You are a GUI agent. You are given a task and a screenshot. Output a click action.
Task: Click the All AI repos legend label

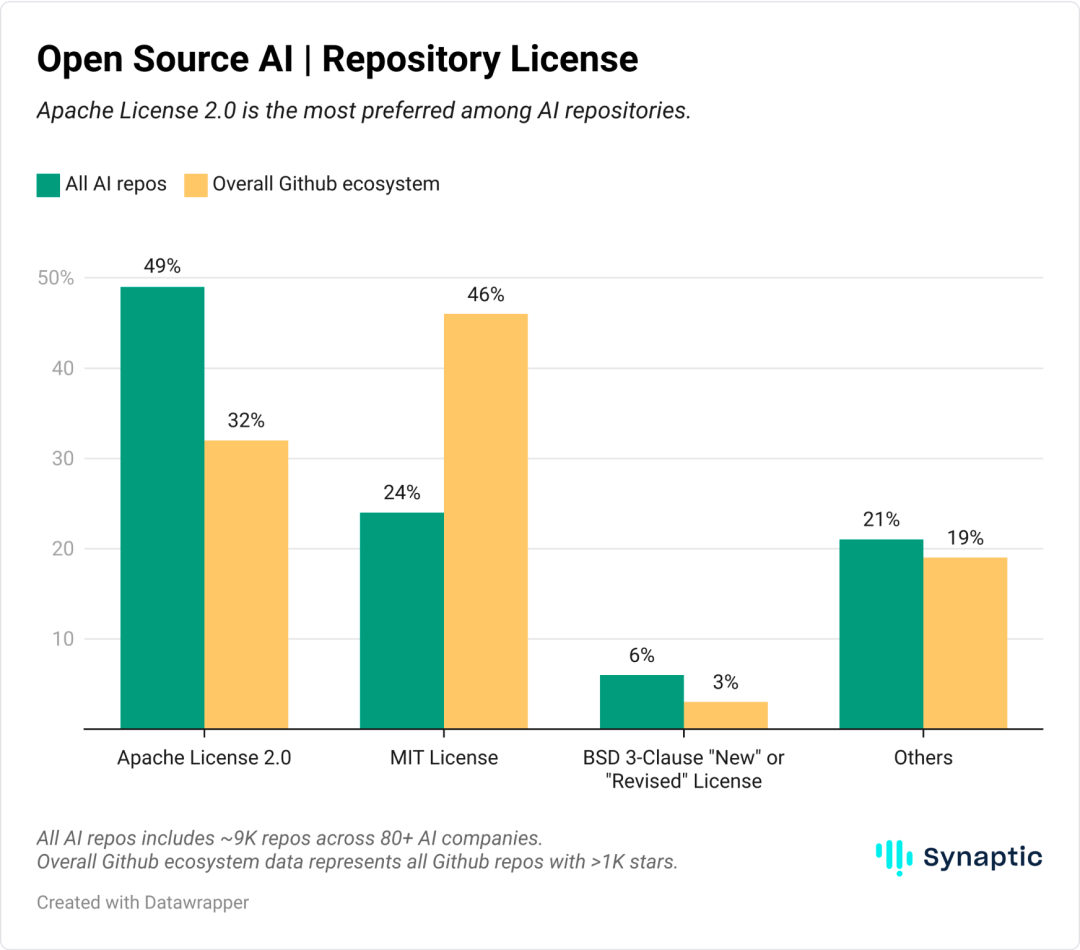116,184
